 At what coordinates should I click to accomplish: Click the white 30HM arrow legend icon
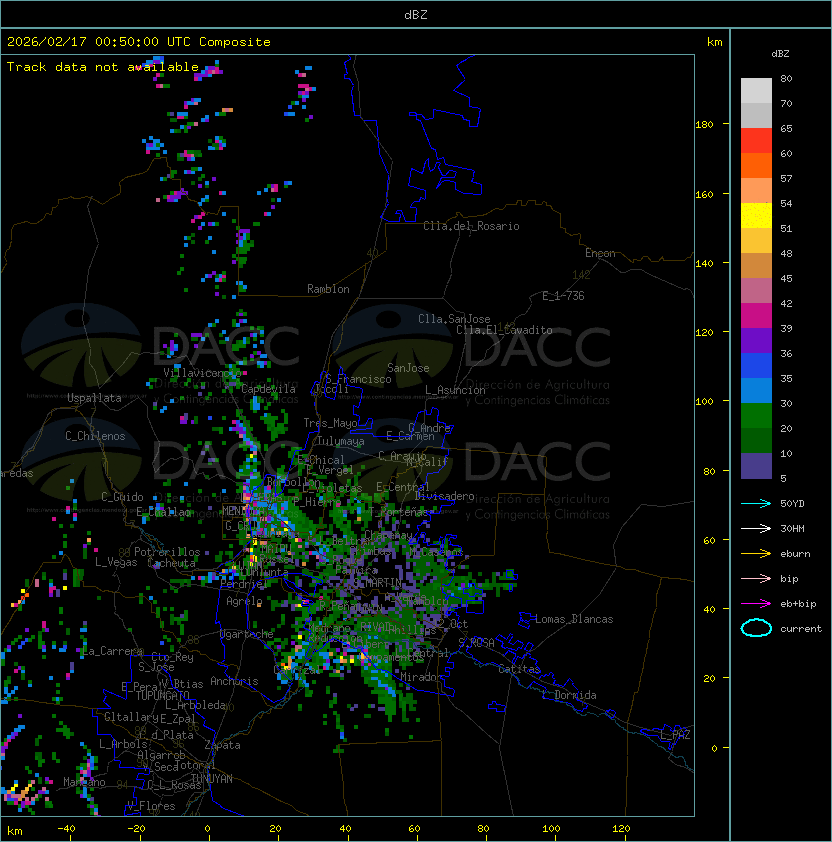[756, 529]
